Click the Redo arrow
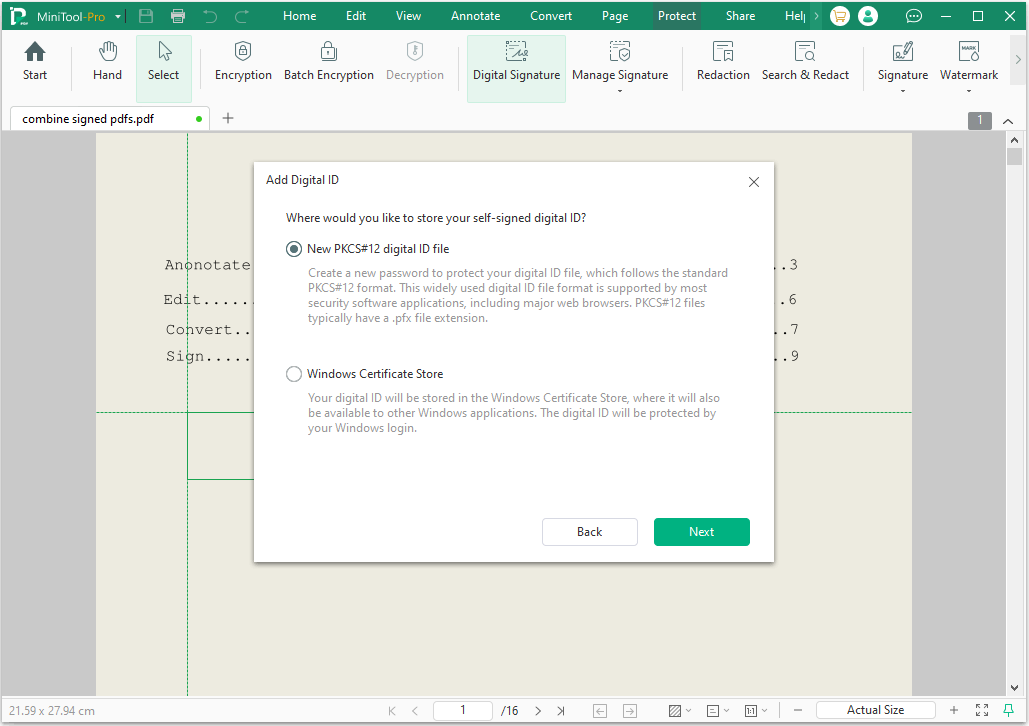 coord(242,16)
